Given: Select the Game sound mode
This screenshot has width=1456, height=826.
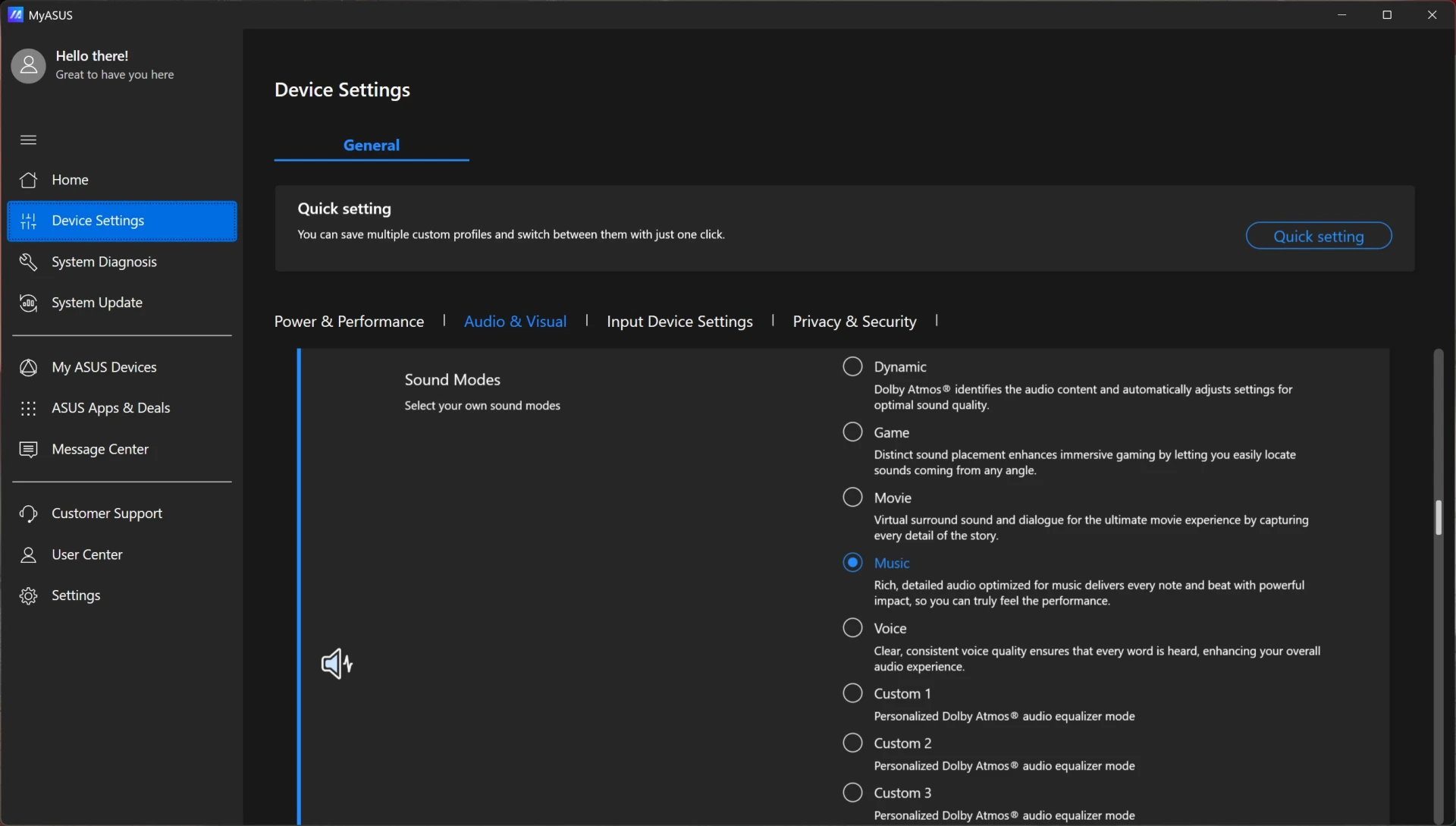Looking at the screenshot, I should click(852, 432).
